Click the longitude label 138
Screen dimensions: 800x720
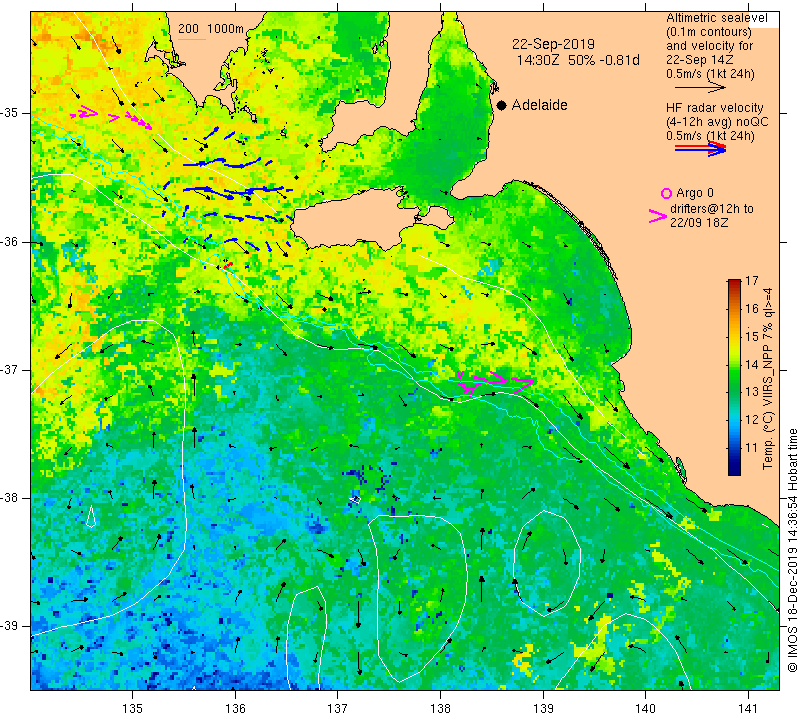coord(440,708)
